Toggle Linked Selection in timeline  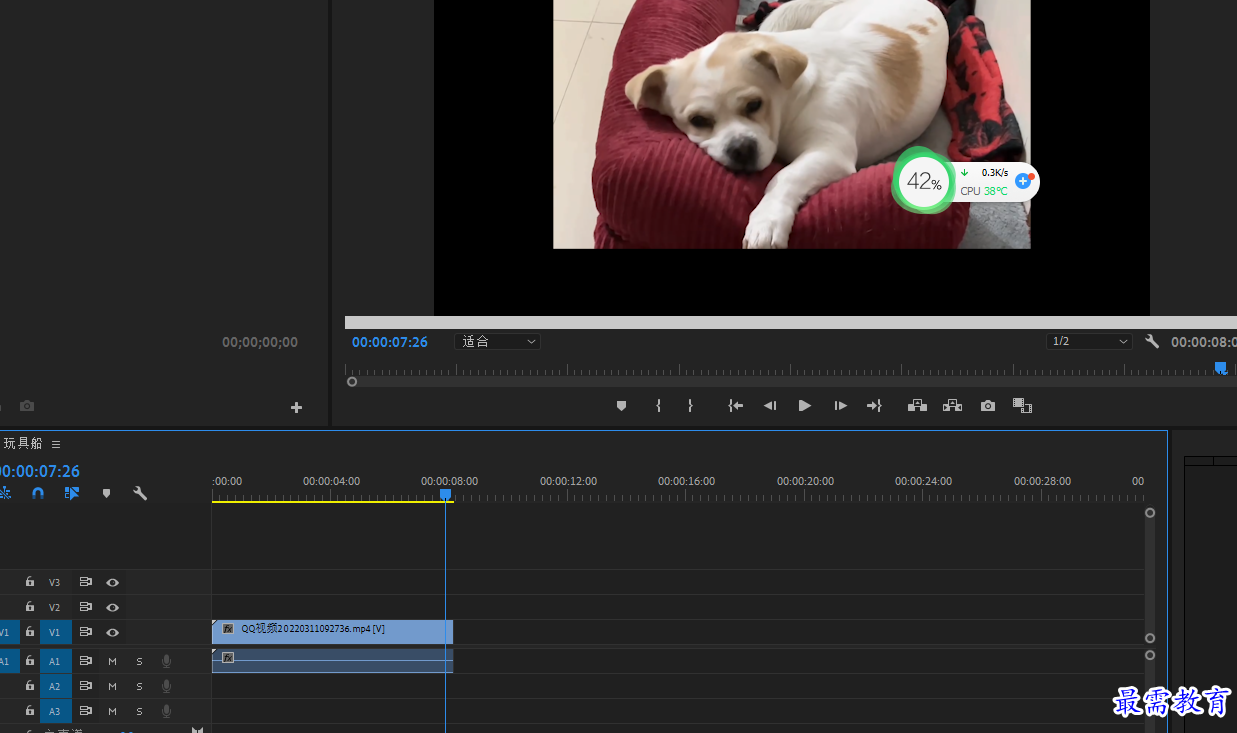tap(72, 493)
